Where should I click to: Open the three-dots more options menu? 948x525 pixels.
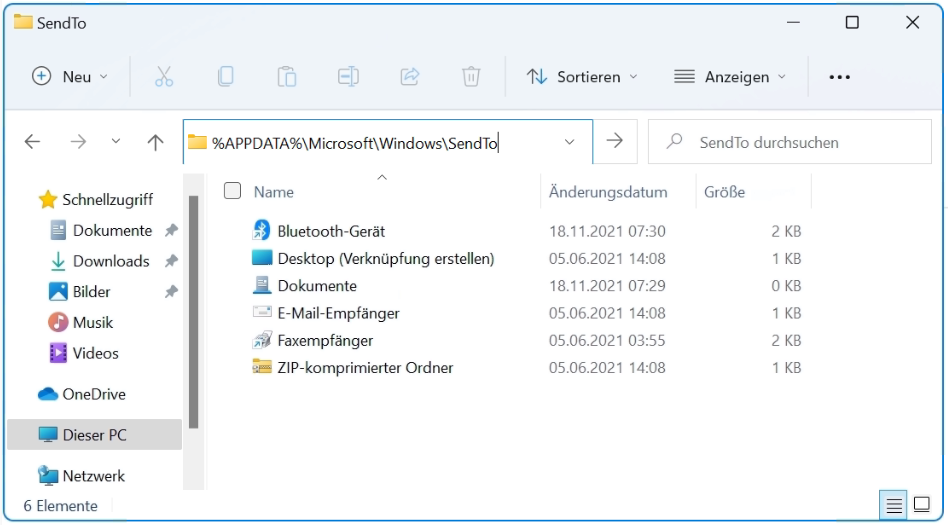point(839,77)
